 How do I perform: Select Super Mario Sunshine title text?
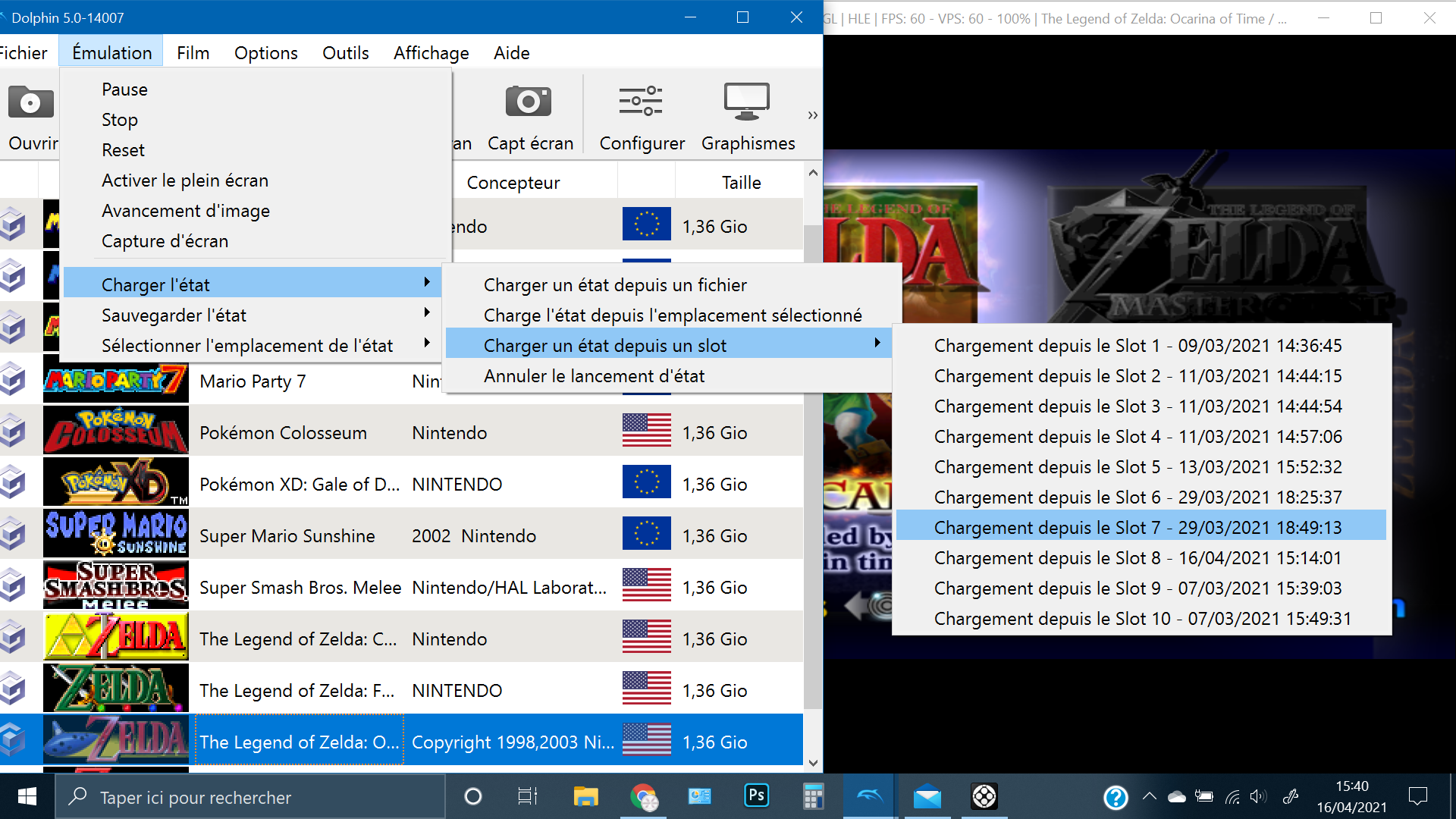(x=287, y=535)
